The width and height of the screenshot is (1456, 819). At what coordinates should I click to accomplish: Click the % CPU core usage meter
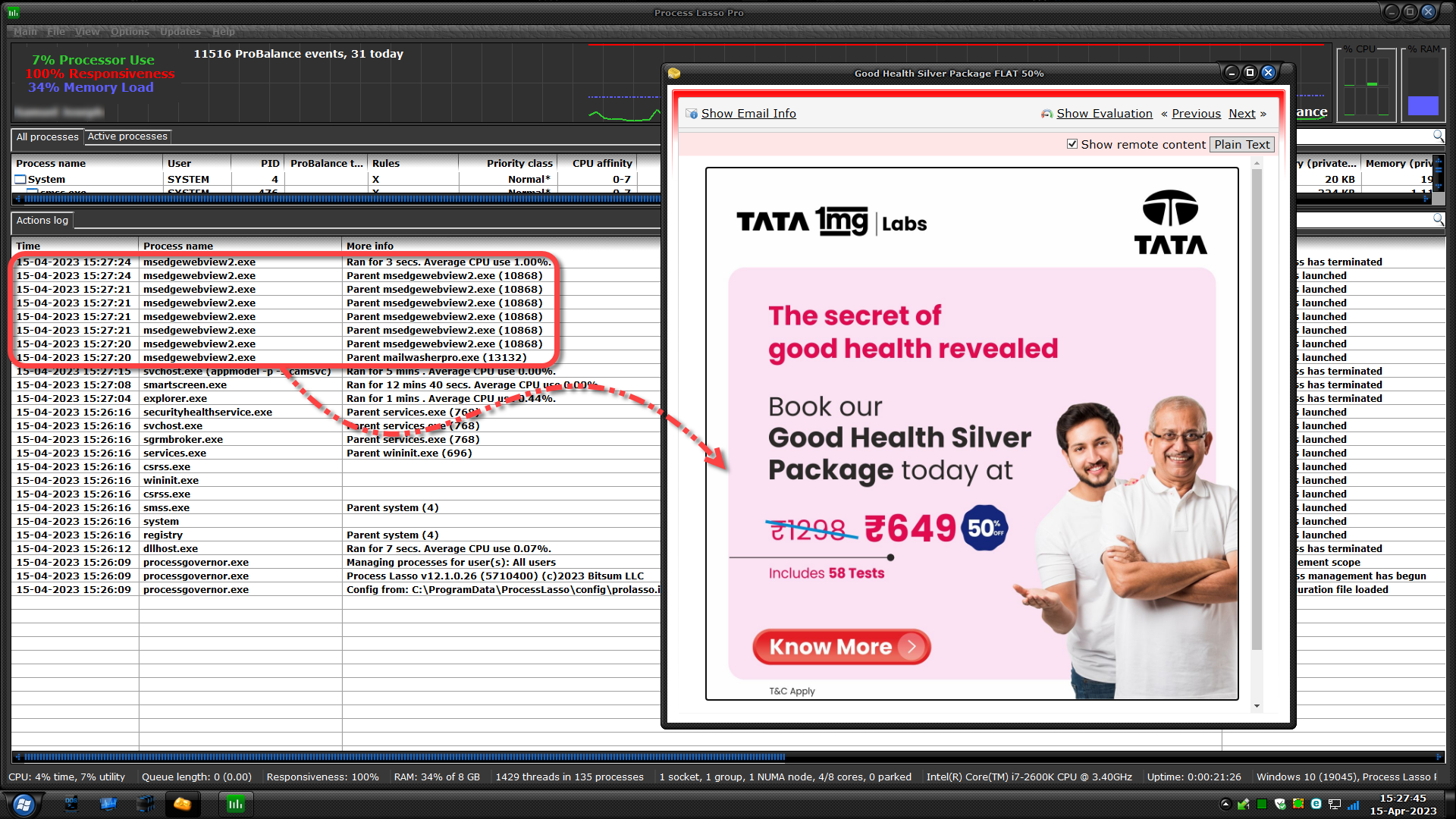point(1367,85)
